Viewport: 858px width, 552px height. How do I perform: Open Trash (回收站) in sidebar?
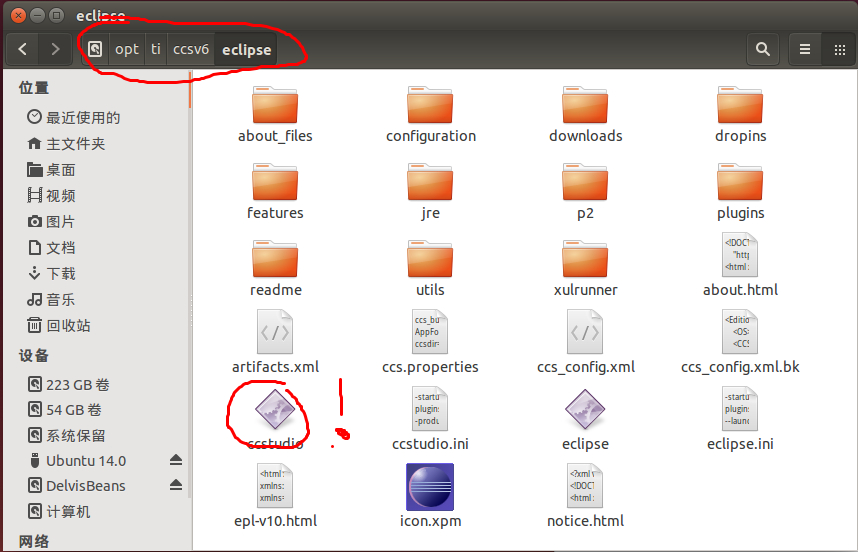(59, 326)
